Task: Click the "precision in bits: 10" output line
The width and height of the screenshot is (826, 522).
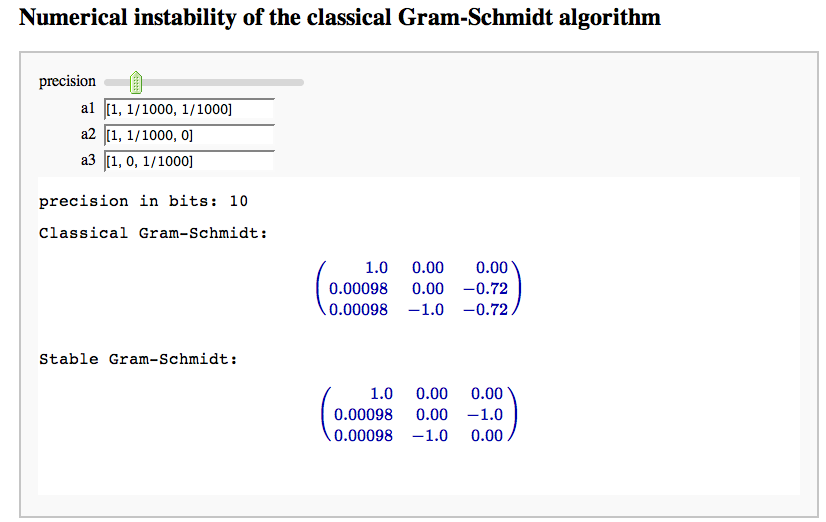Action: (x=143, y=201)
